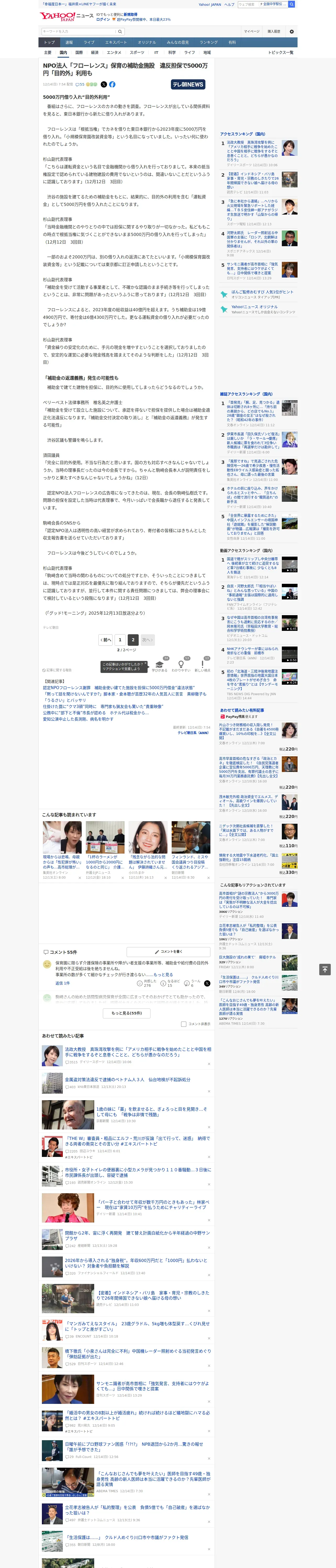Open ranking item 1 法政大教授 thumbnail
This screenshot has width=336, height=1568.
290,148
